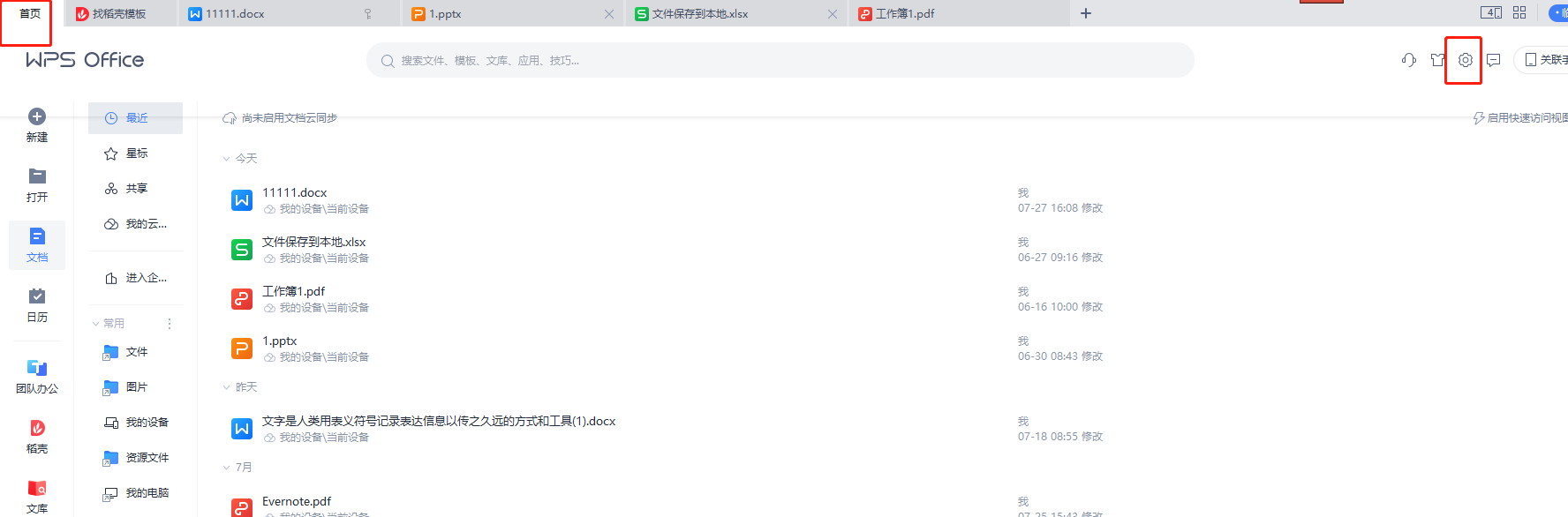Viewport: 1568px width, 517px height.
Task: Open customer service headset icon
Action: [x=1409, y=60]
